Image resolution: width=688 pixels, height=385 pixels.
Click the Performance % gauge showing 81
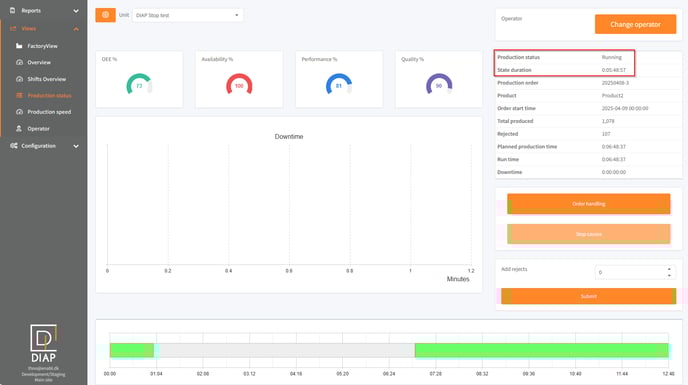coord(339,84)
